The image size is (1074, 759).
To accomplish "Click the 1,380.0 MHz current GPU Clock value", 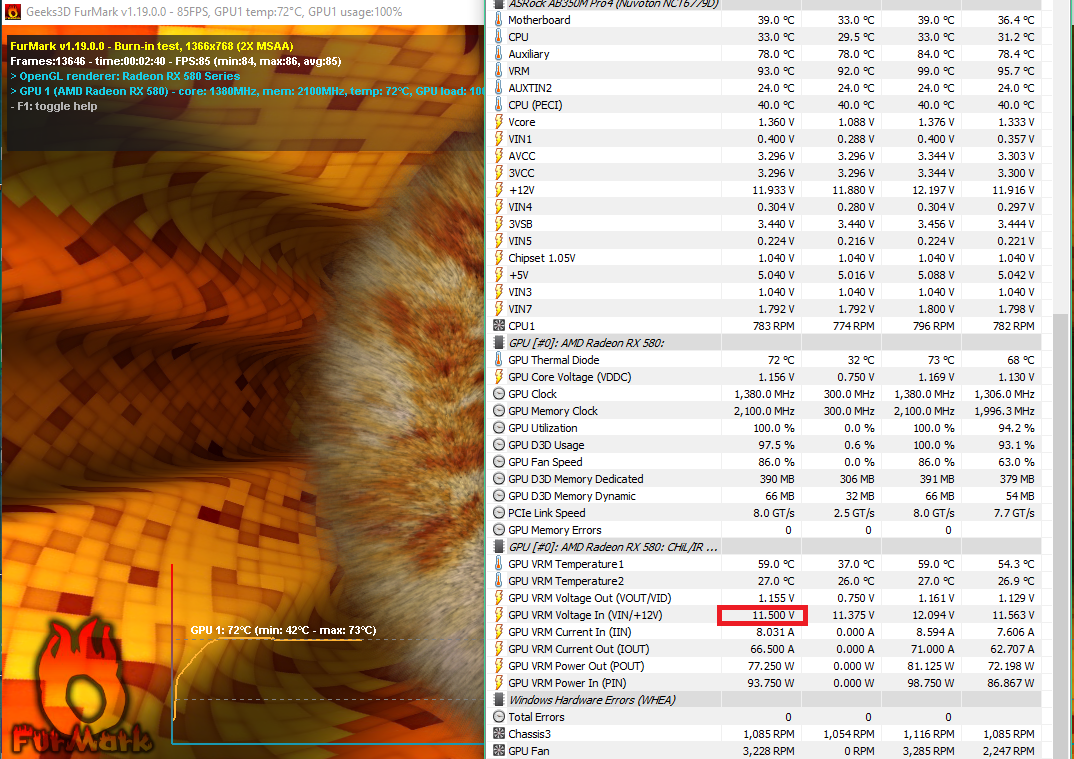I will [x=764, y=394].
